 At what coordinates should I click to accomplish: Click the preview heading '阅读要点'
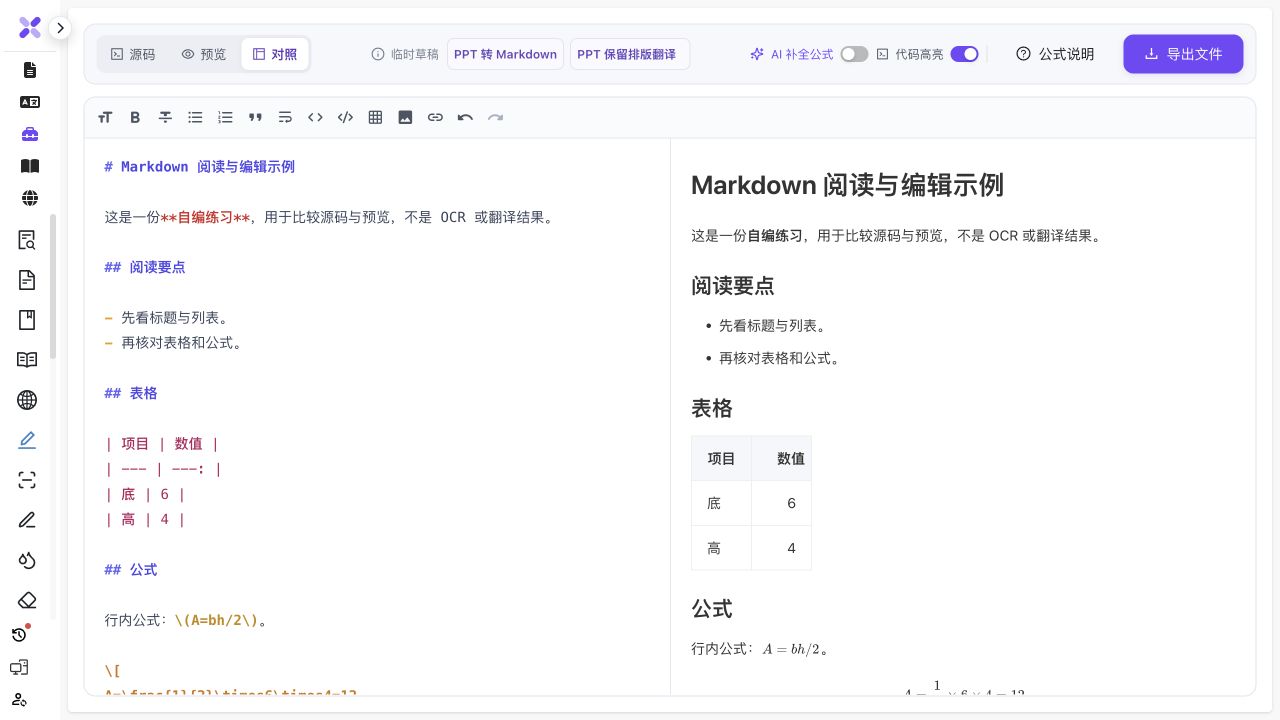click(733, 285)
